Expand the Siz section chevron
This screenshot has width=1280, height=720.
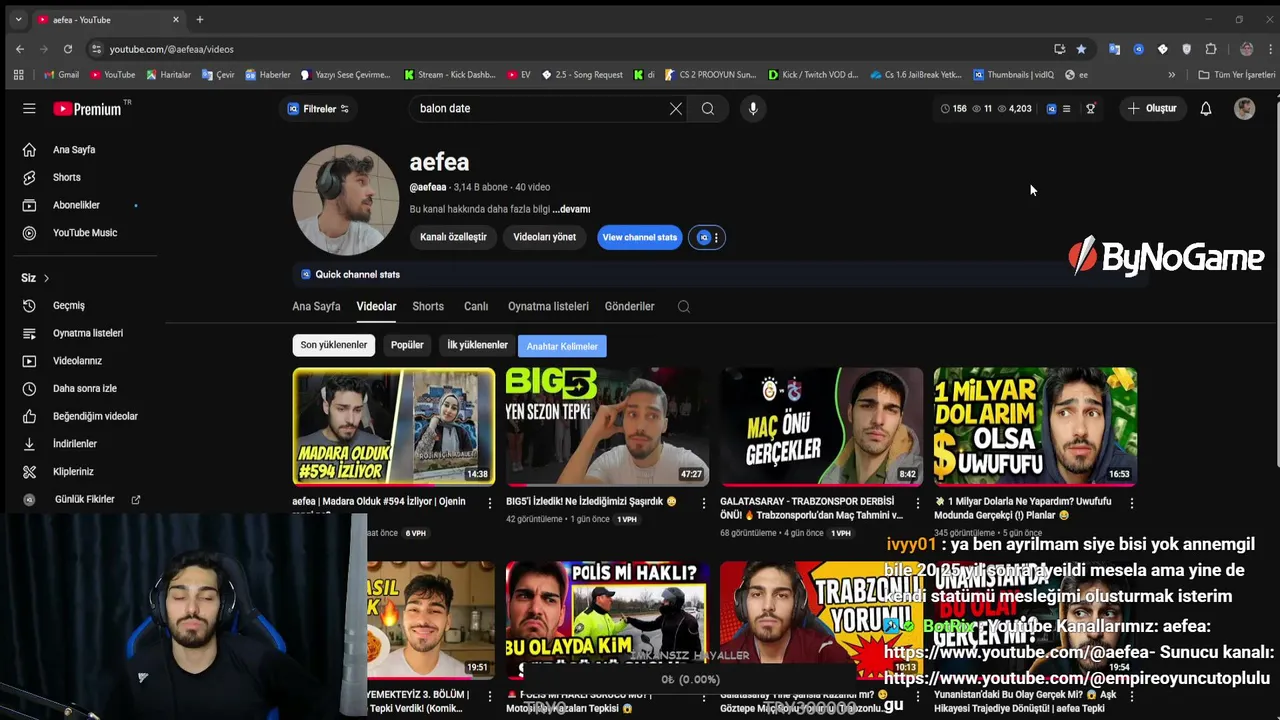point(46,278)
